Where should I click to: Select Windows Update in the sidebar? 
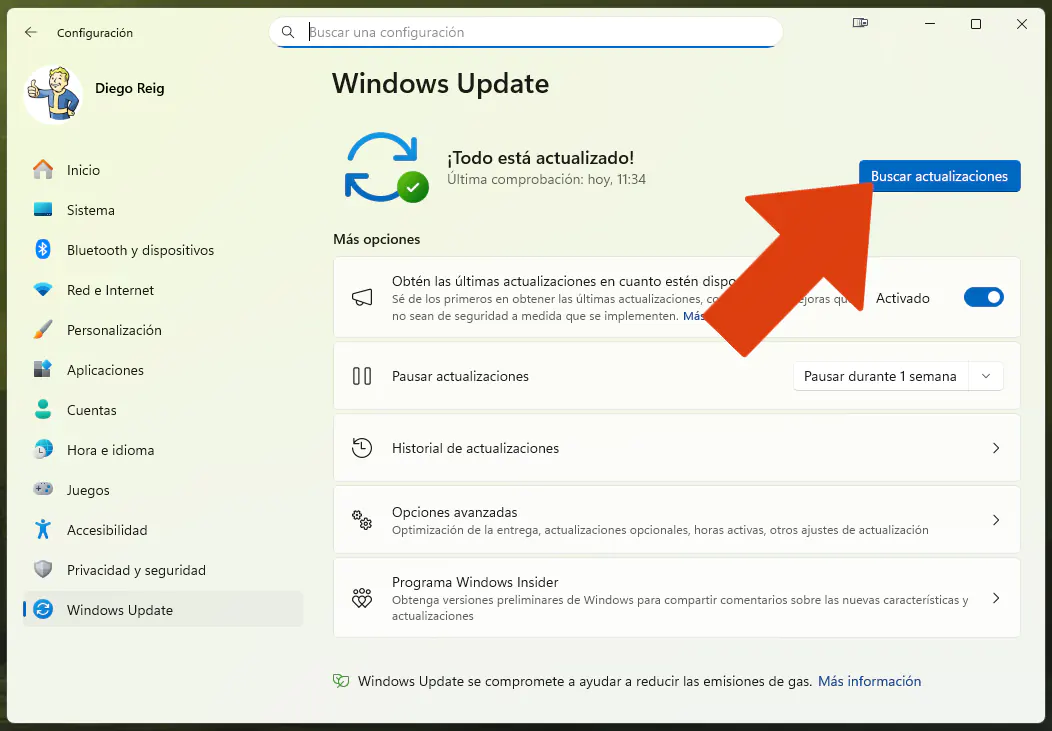pyautogui.click(x=120, y=609)
